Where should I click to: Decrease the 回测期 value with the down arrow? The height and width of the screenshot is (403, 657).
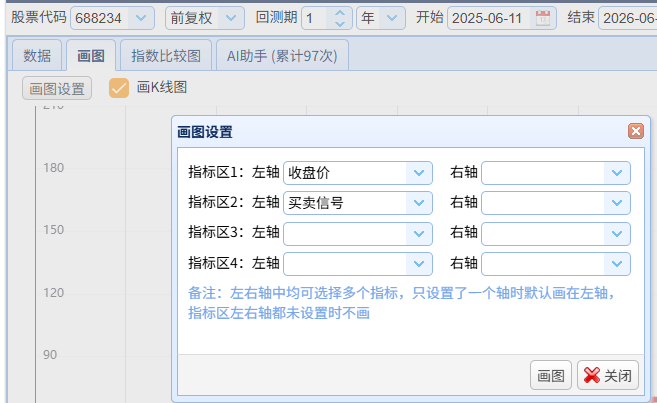point(340,23)
